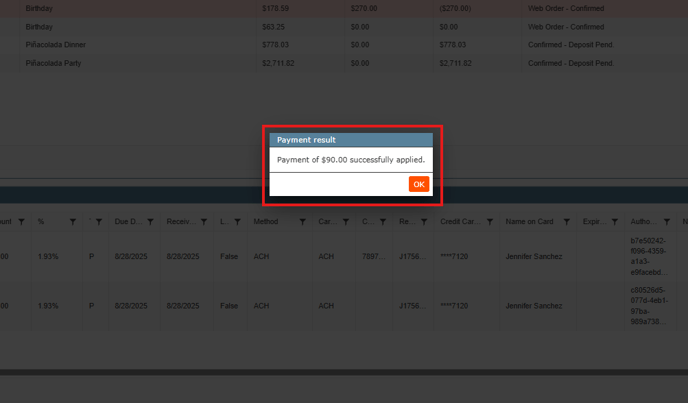Open the filter icon for the Autho... column
The image size is (688, 403).
(x=666, y=222)
